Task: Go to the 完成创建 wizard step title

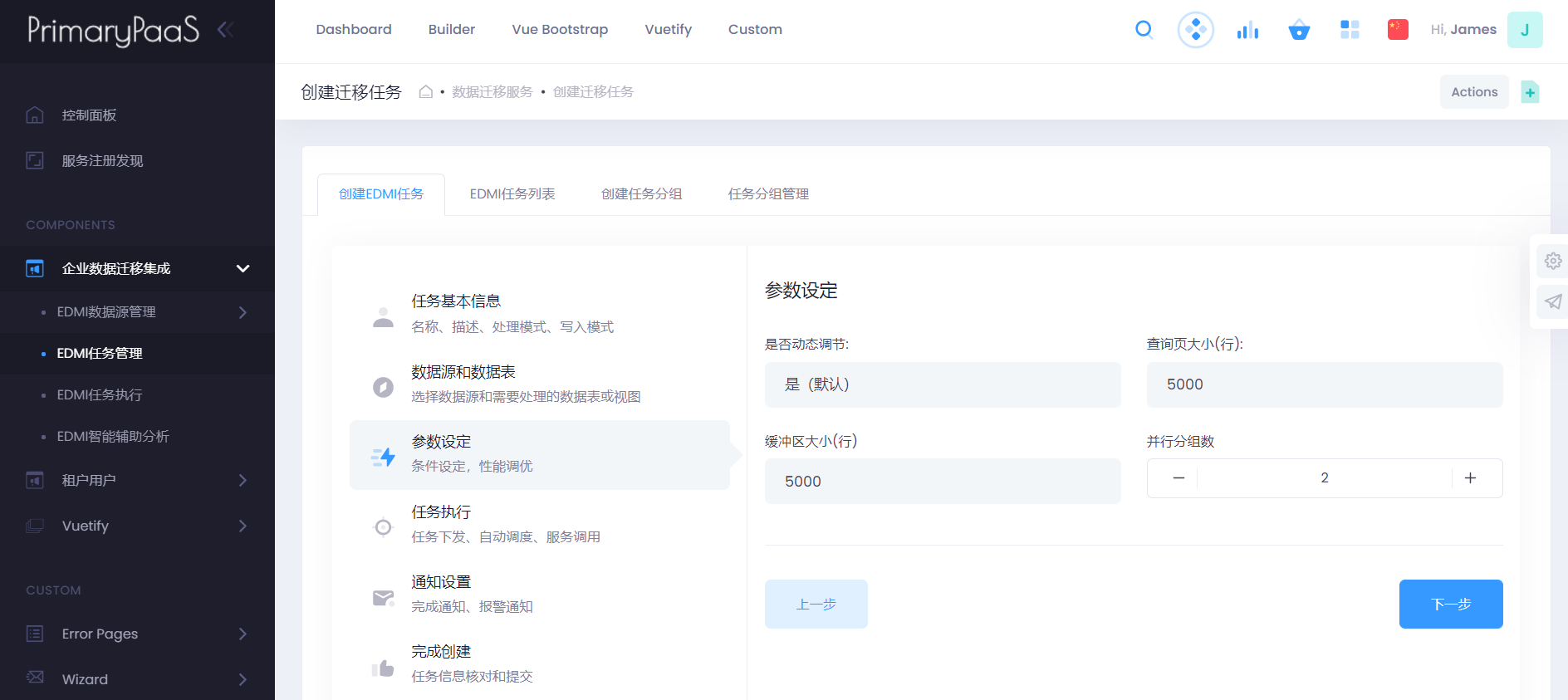Action: pos(441,652)
